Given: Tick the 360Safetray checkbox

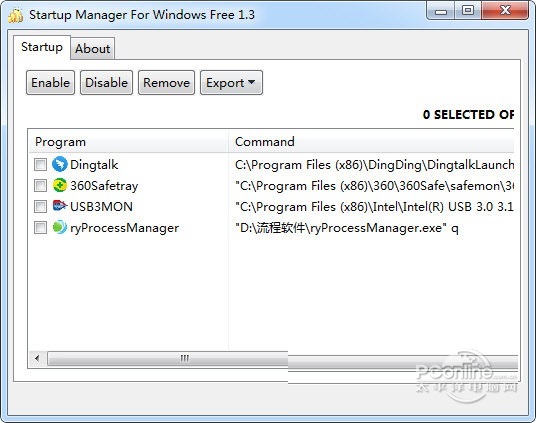Looking at the screenshot, I should [x=40, y=186].
